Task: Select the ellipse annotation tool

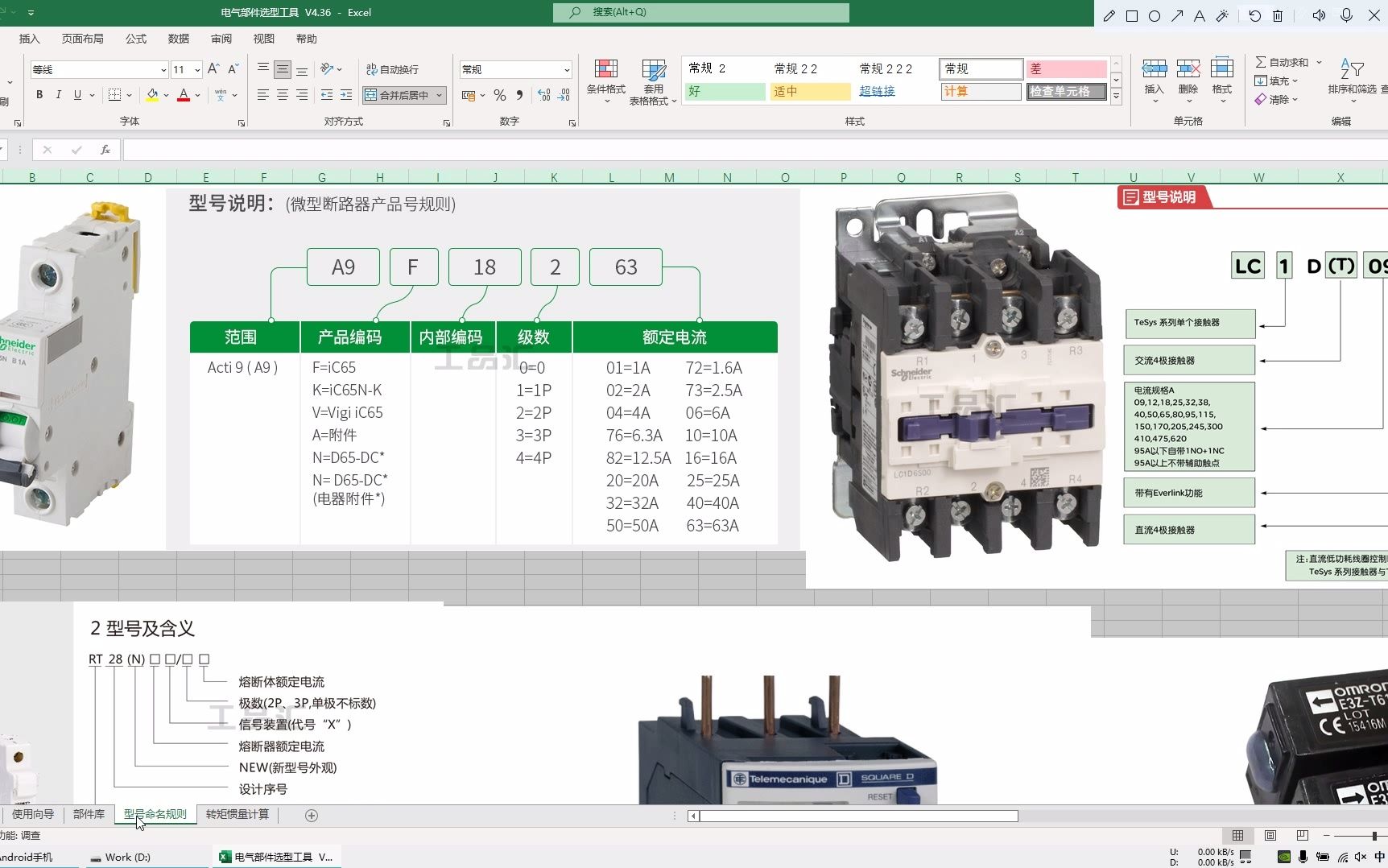Action: click(x=1155, y=15)
